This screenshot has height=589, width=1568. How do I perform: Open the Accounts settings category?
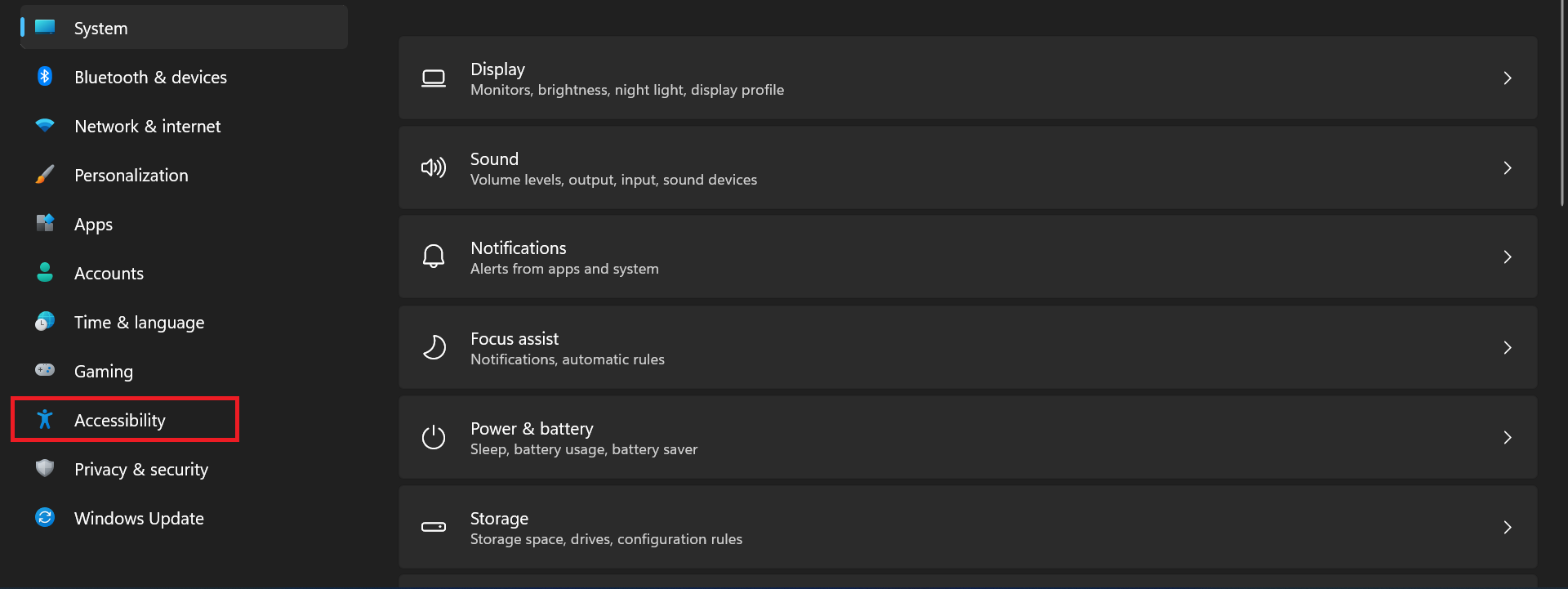[109, 274]
